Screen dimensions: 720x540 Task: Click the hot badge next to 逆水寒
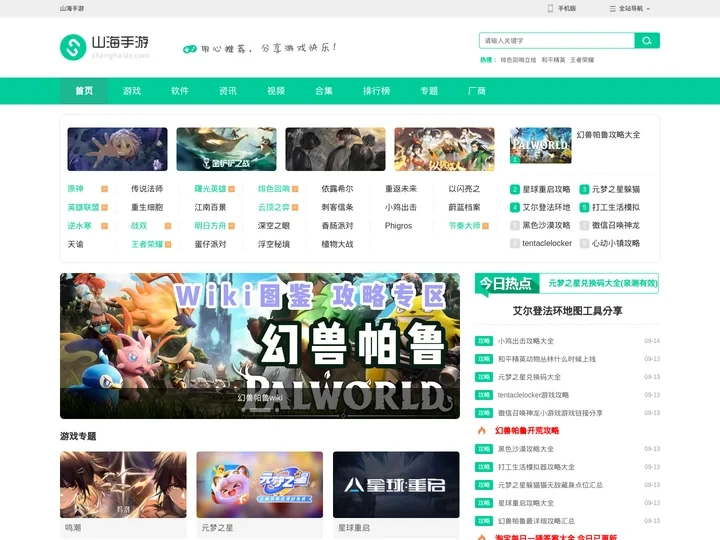point(104,226)
